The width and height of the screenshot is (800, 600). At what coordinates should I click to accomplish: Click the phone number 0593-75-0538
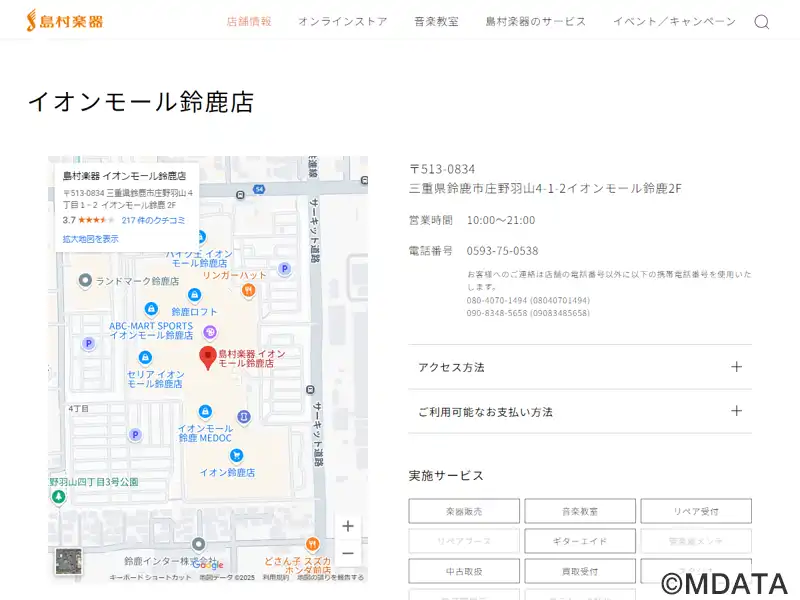point(502,251)
